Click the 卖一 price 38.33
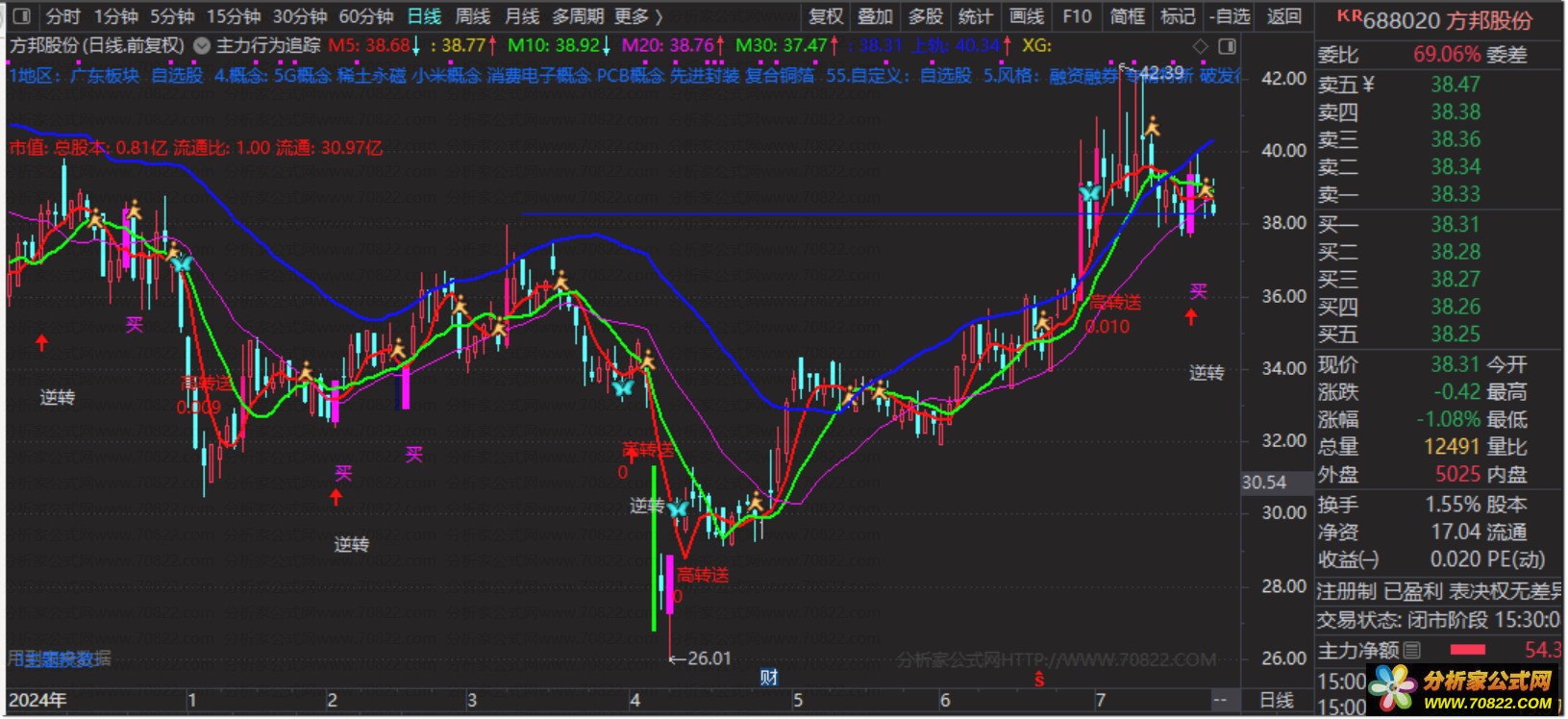1568x719 pixels. [x=1456, y=194]
